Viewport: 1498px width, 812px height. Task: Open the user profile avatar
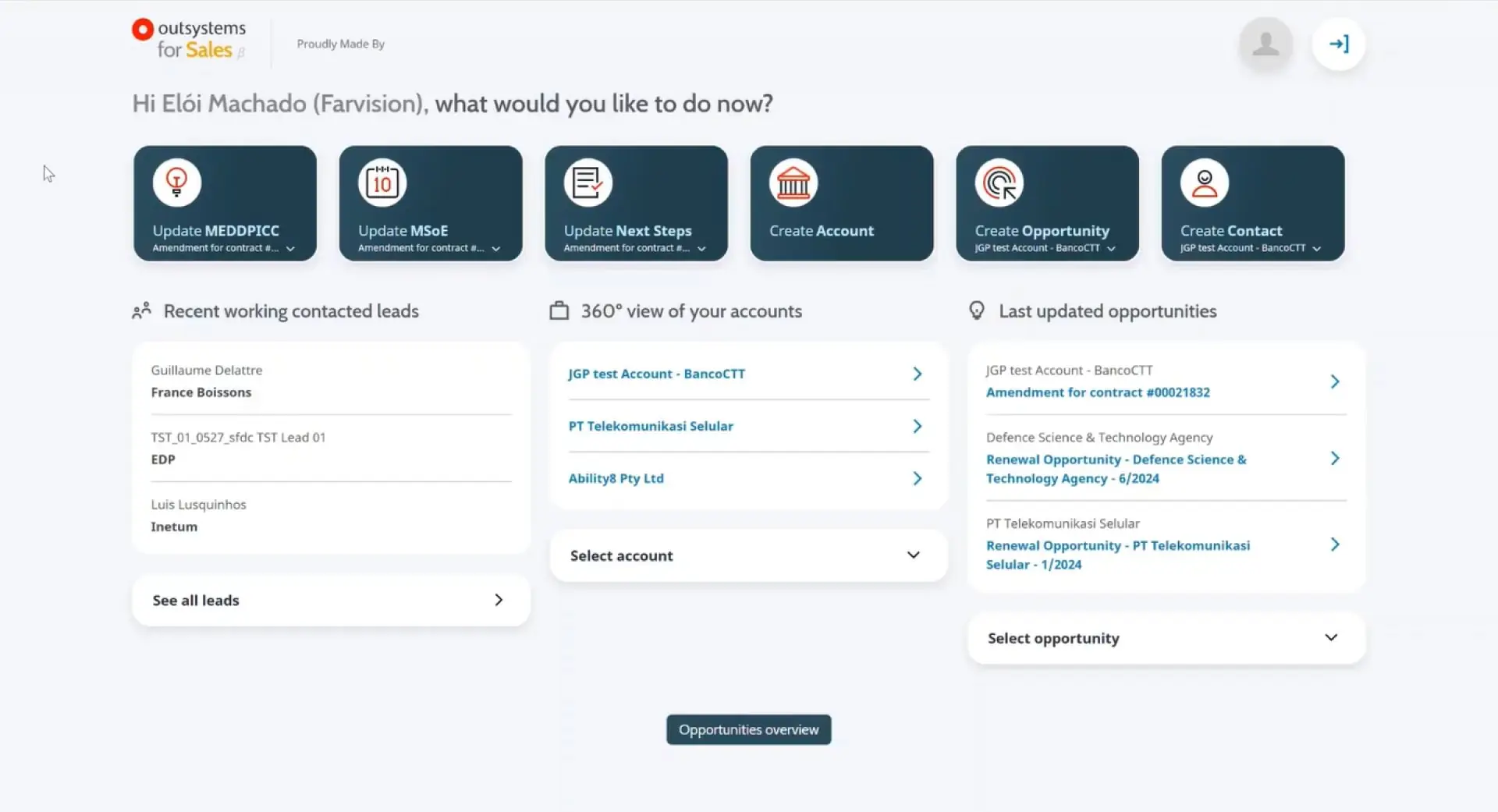click(x=1265, y=44)
